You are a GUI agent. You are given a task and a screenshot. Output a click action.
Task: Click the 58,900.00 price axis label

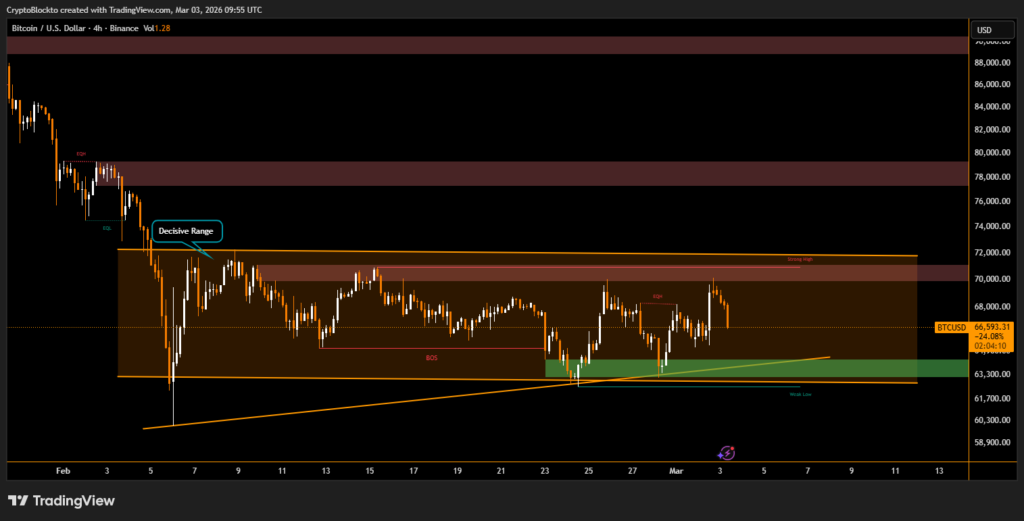tap(995, 442)
